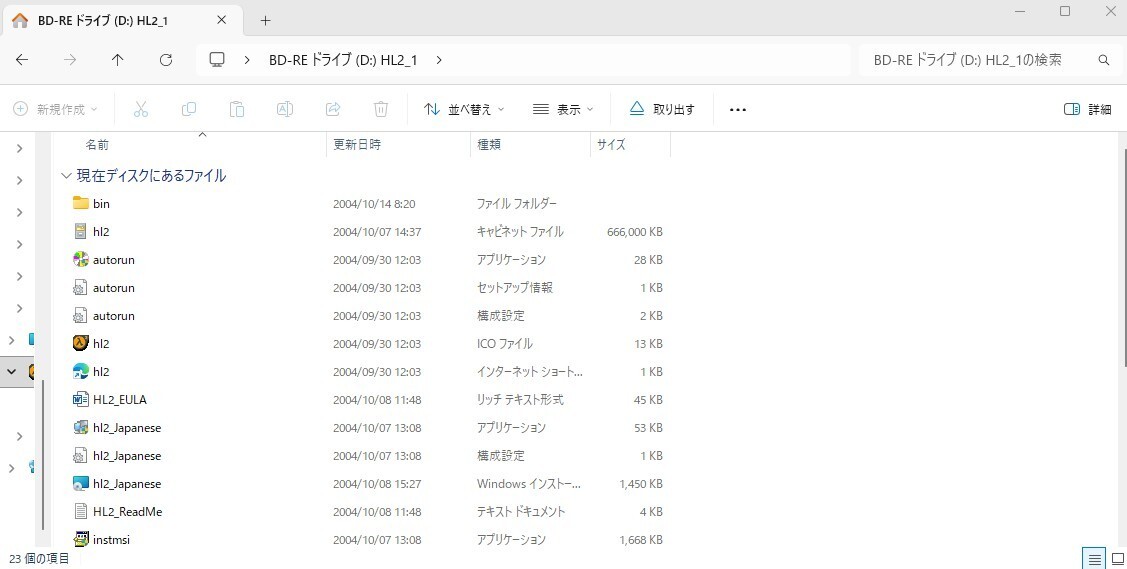Switch to details list view layout

point(1094,558)
